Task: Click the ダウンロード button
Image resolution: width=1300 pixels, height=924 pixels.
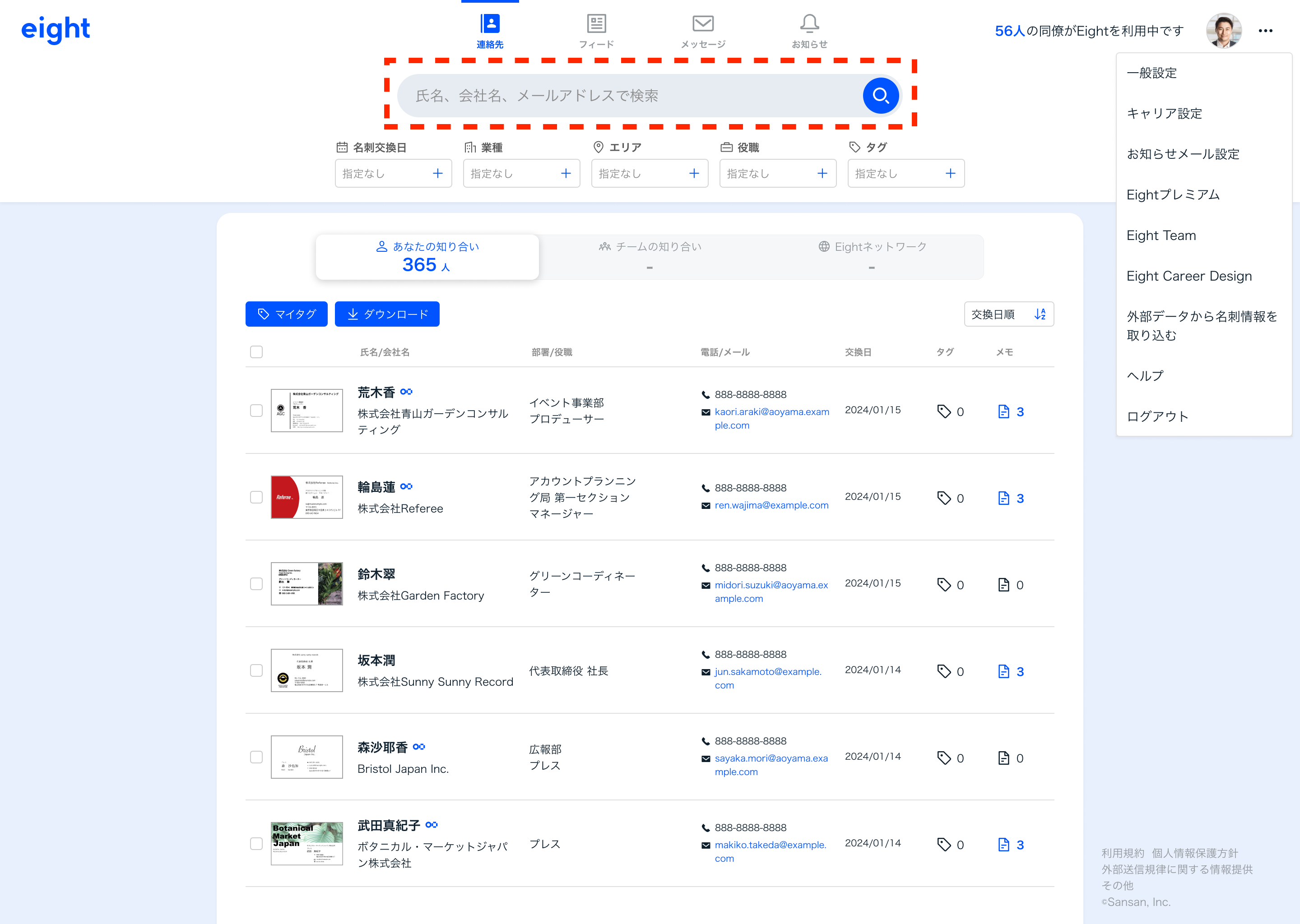Action: 387,314
